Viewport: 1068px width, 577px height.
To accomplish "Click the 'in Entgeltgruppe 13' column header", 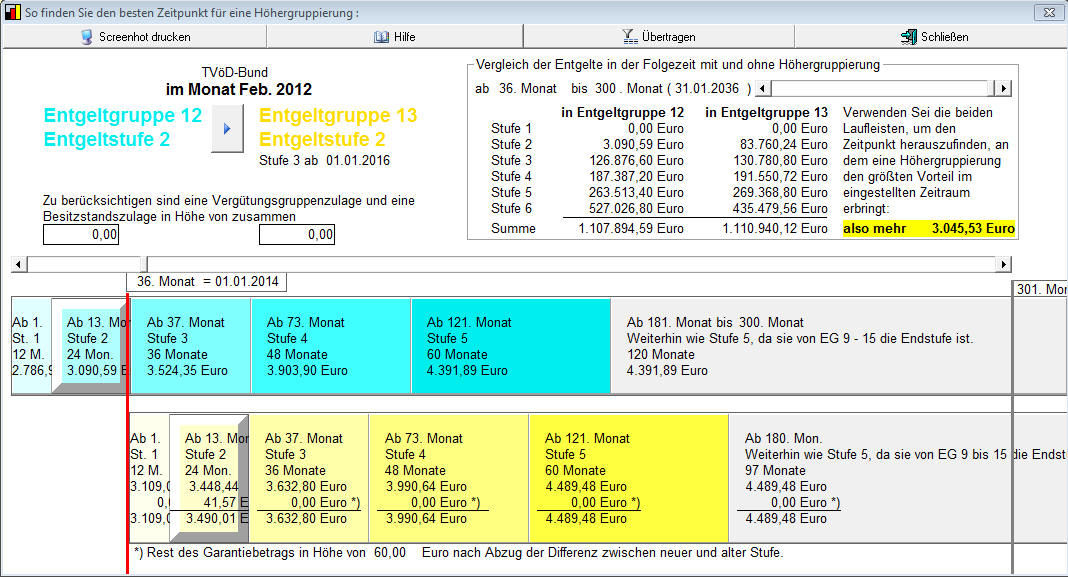I will point(766,112).
